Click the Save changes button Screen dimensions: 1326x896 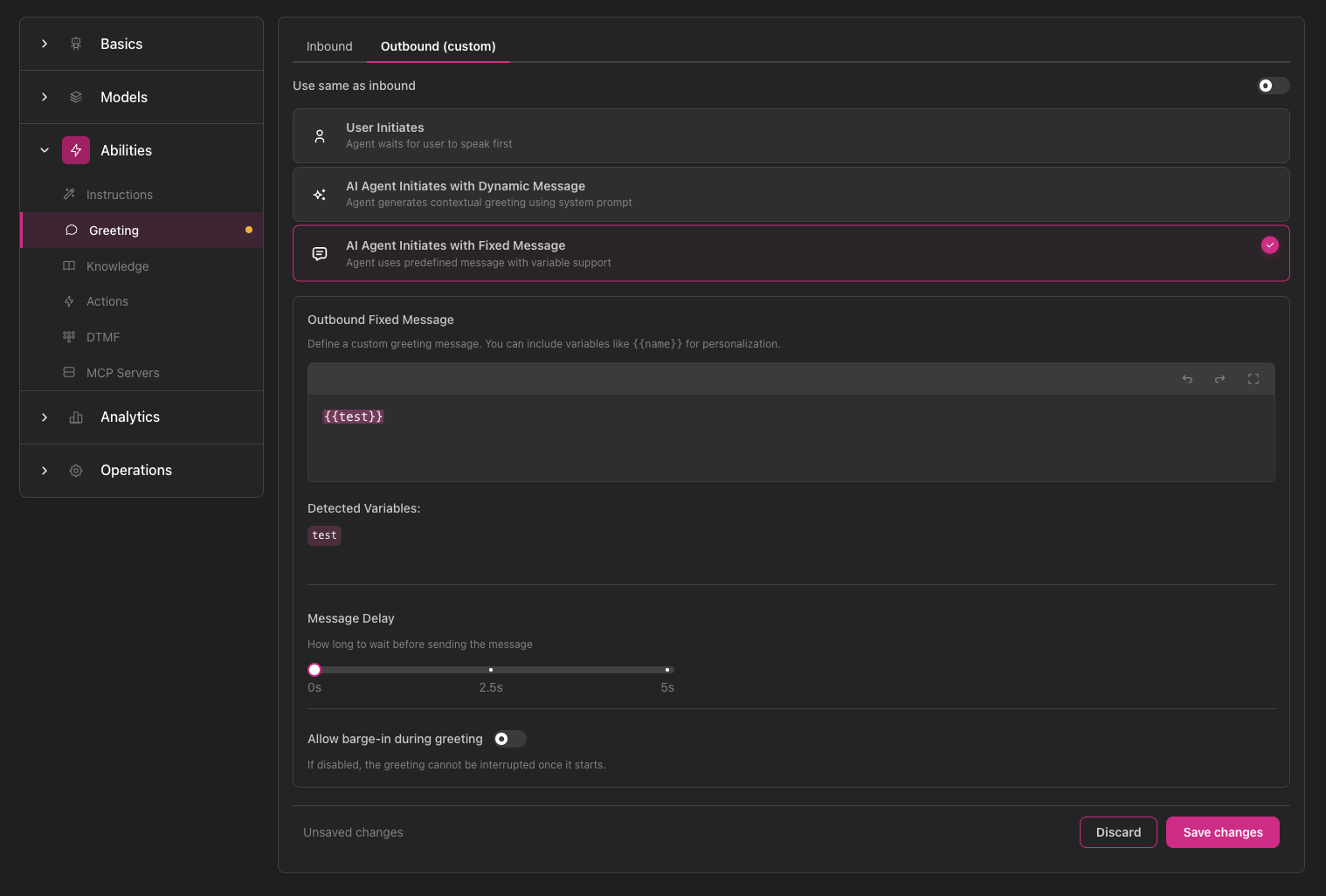click(1222, 832)
